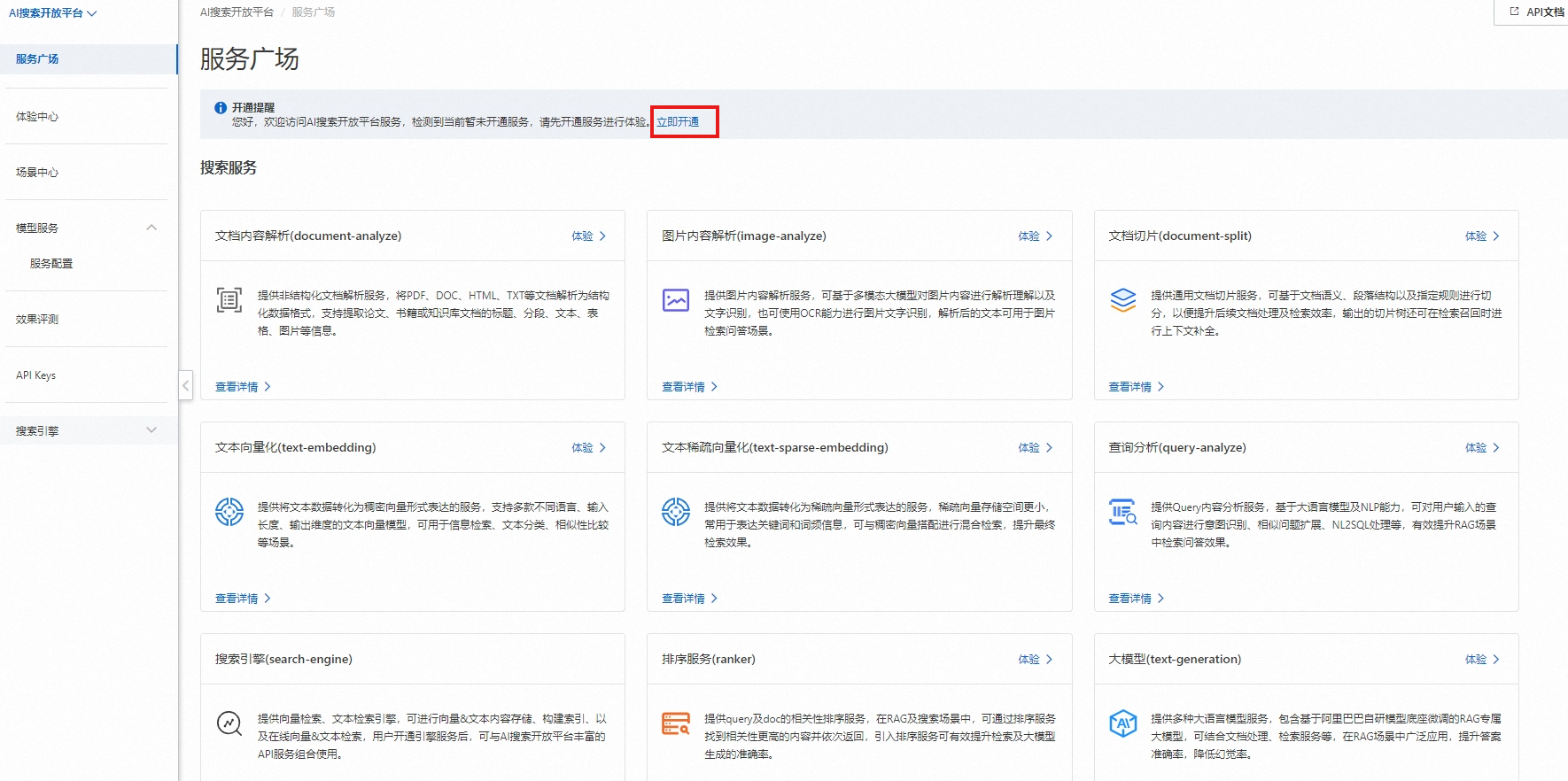Click the document-analyze card icon
Screen dimensions: 1568x781
tap(229, 300)
